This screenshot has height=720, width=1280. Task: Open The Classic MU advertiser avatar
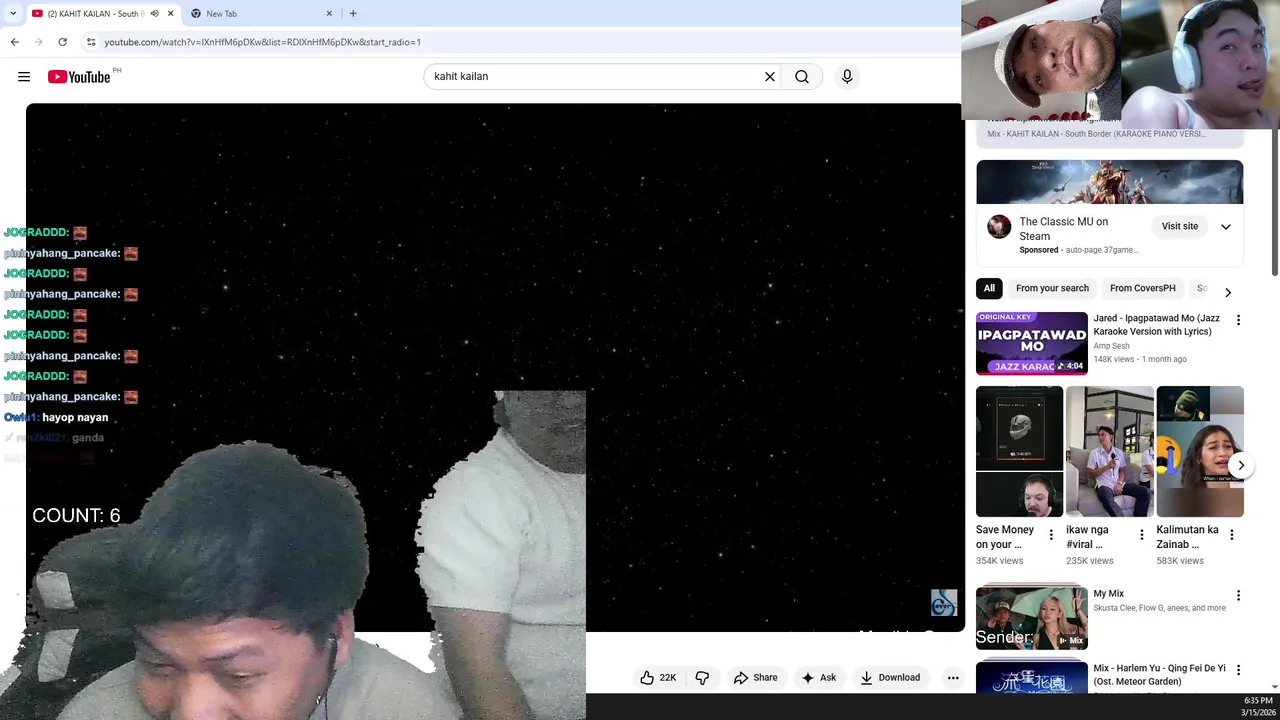tap(998, 227)
